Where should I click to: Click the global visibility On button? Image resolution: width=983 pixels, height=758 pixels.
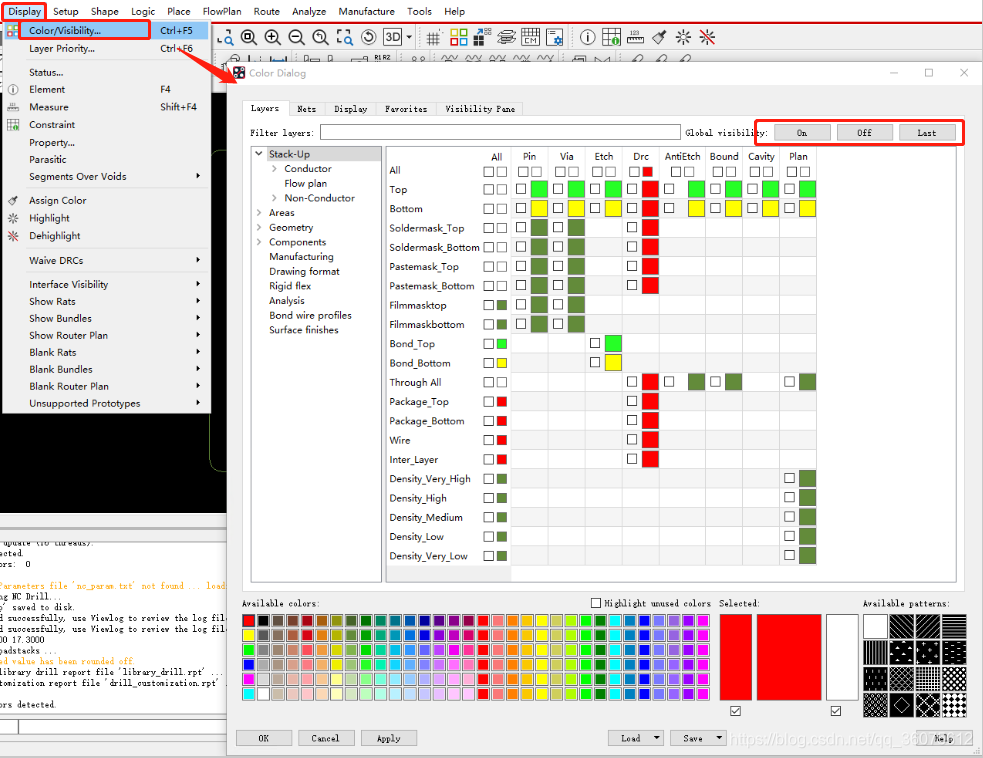click(x=802, y=133)
